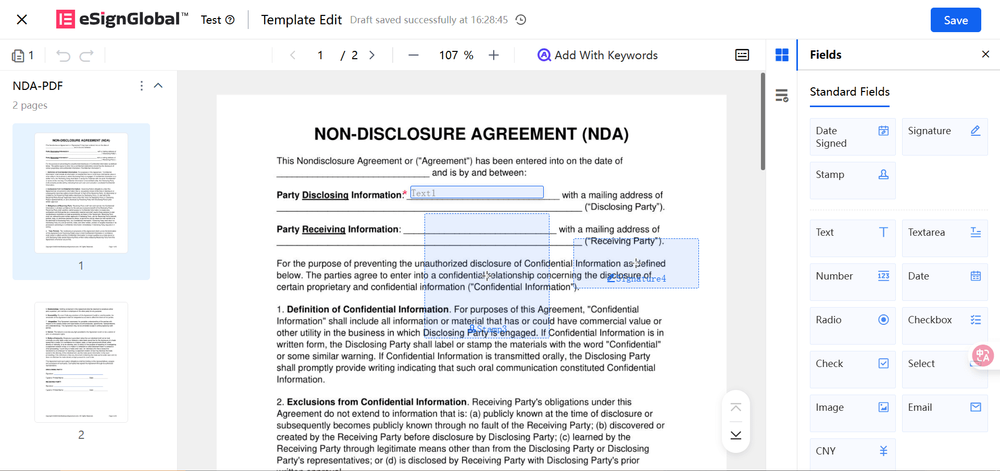
Task: Zoom in with the plus icon
Action: (x=493, y=55)
